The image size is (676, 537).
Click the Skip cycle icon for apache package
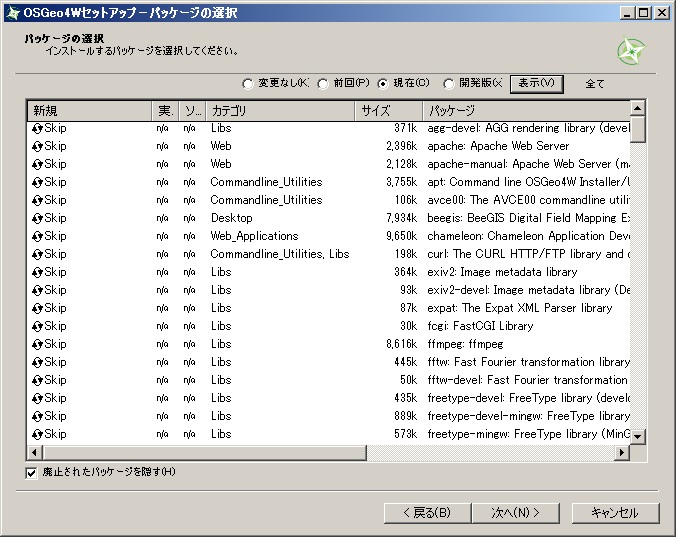[37, 146]
